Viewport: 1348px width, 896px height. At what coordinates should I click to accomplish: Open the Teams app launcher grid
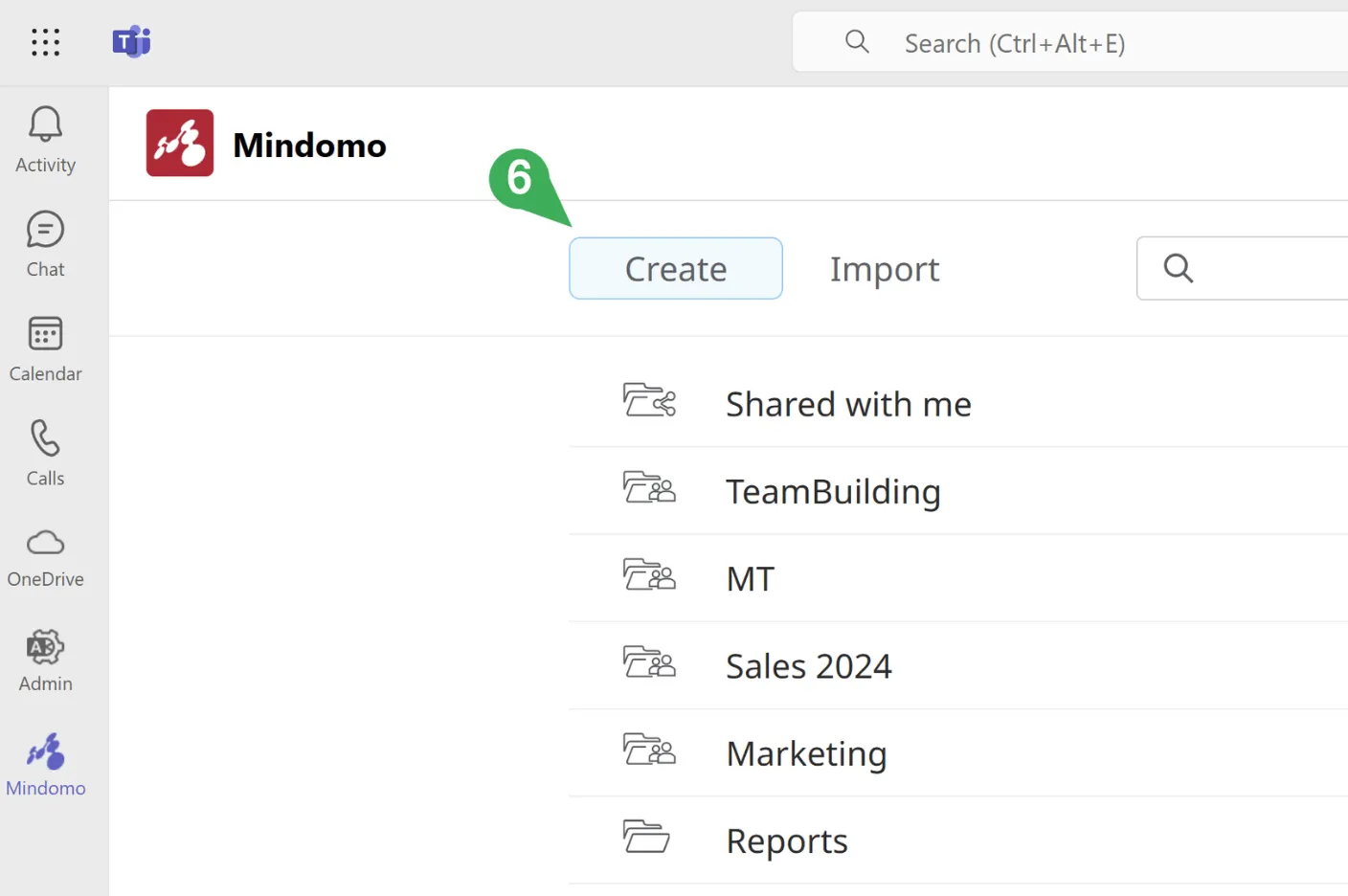45,42
